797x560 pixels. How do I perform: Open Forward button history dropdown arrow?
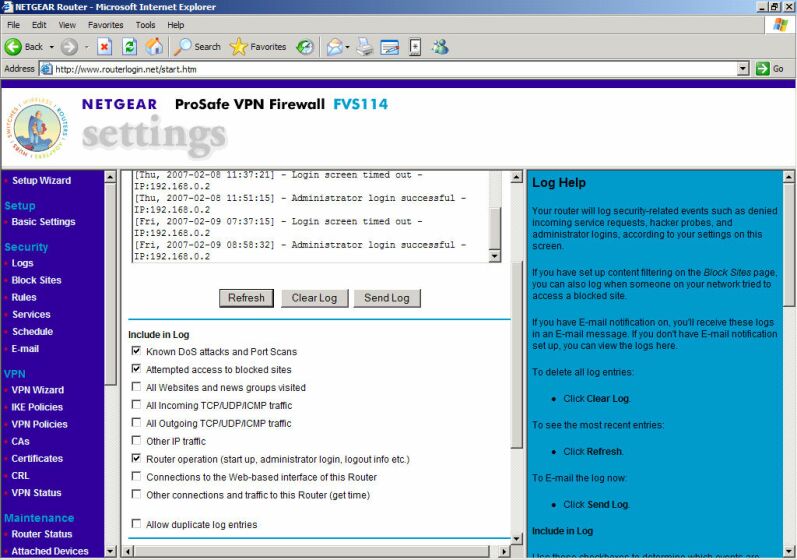tap(86, 47)
